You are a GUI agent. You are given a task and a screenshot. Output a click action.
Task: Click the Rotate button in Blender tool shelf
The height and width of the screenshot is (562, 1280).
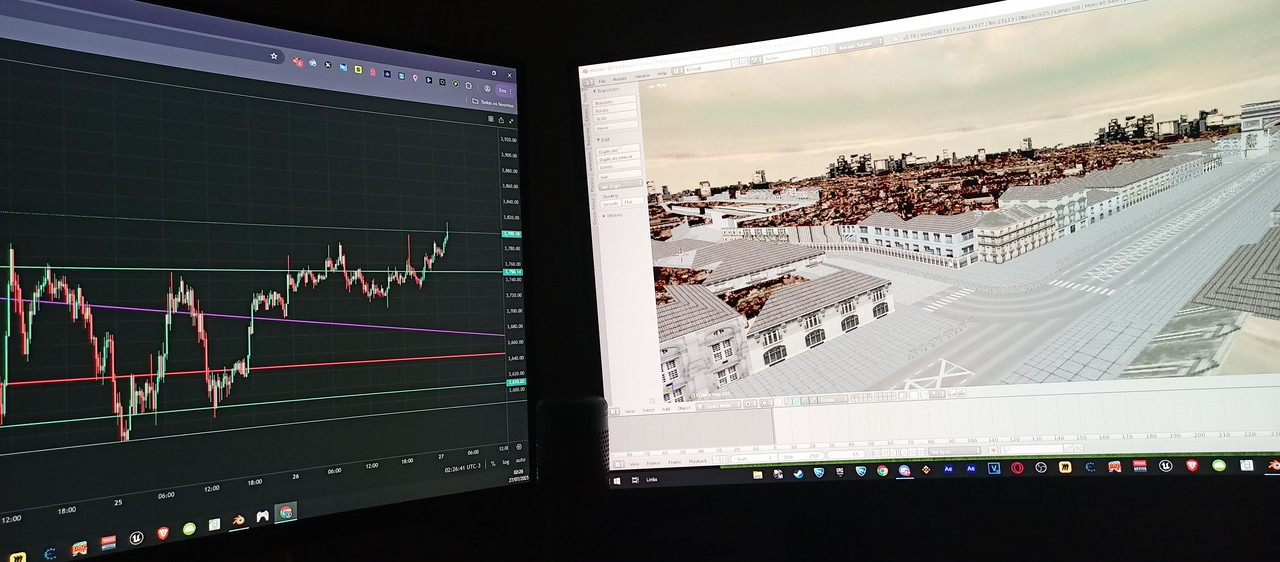[x=615, y=110]
